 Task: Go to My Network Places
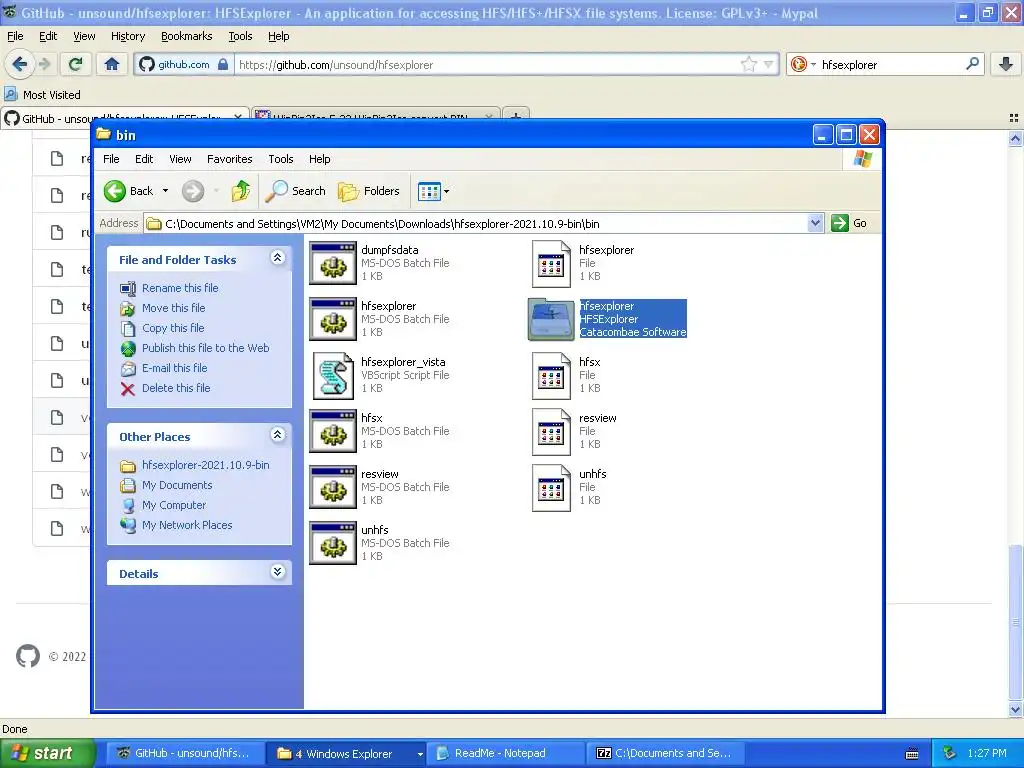point(187,525)
